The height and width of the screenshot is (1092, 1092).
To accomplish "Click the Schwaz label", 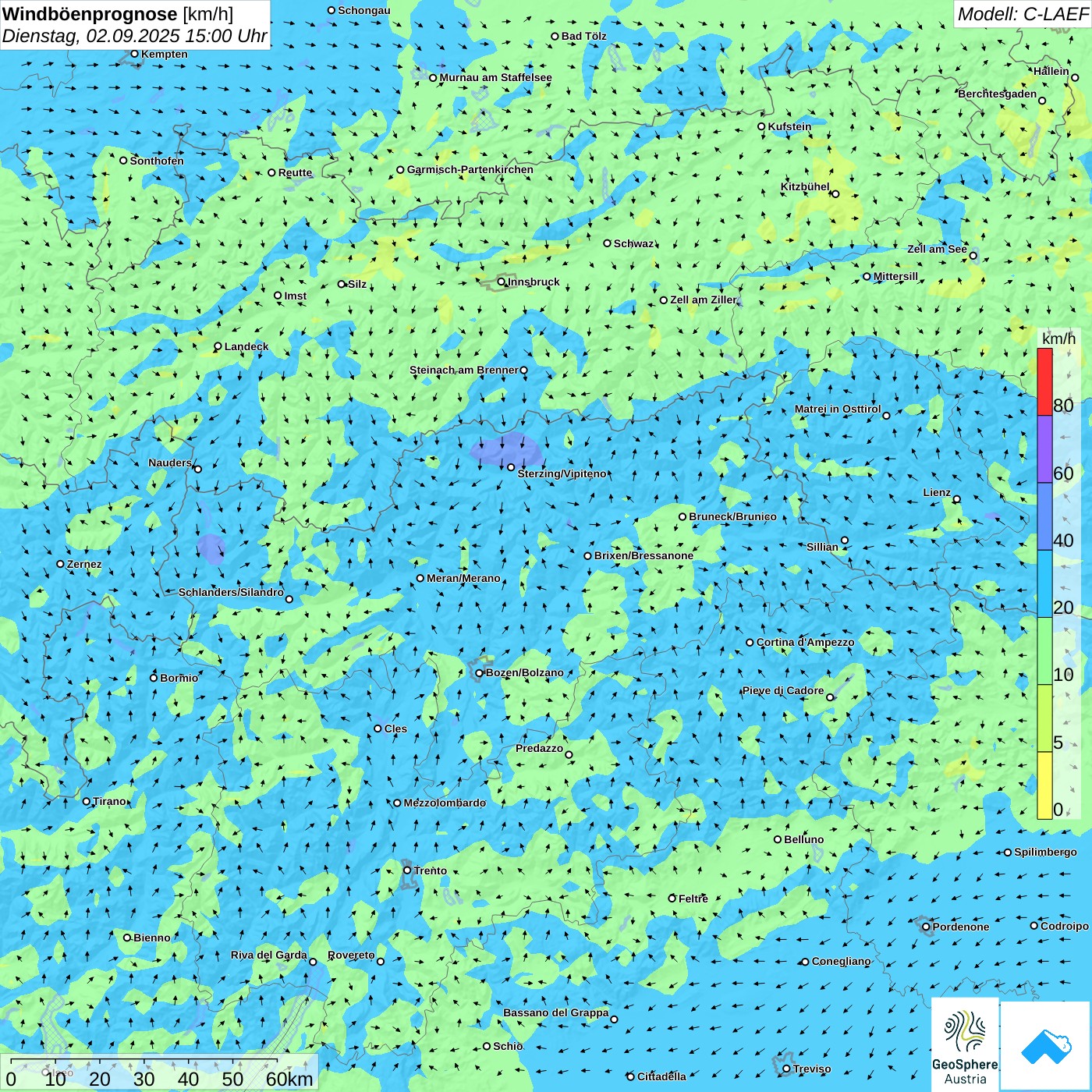I will 633,243.
